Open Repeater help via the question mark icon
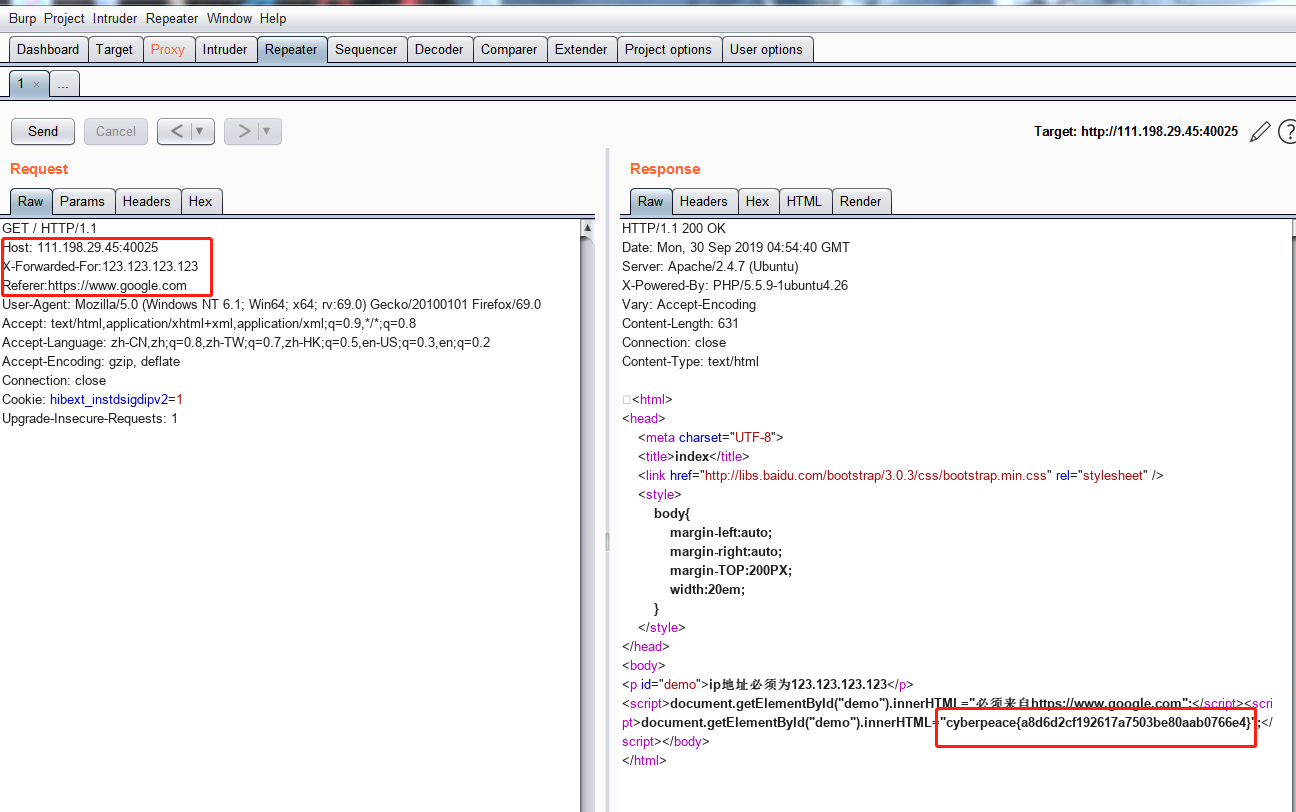Screen dimensions: 1296x812 coord(1289,130)
